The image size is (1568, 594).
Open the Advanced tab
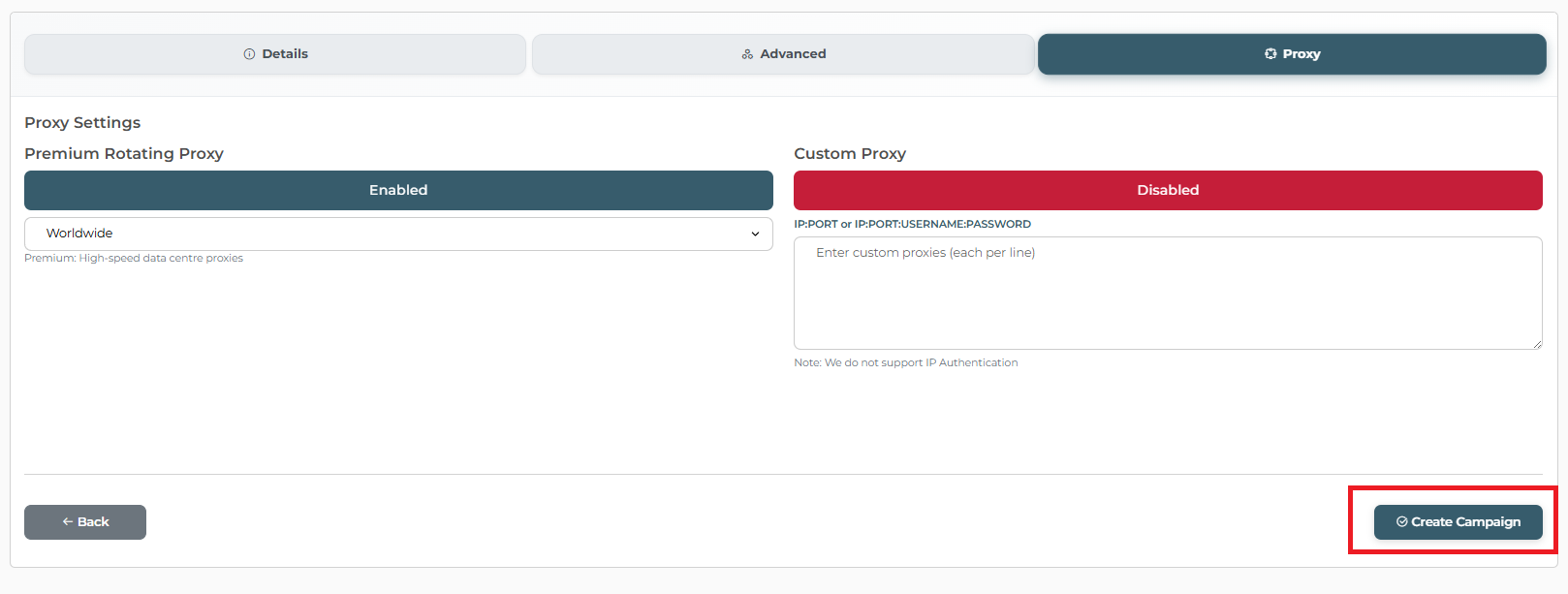783,54
